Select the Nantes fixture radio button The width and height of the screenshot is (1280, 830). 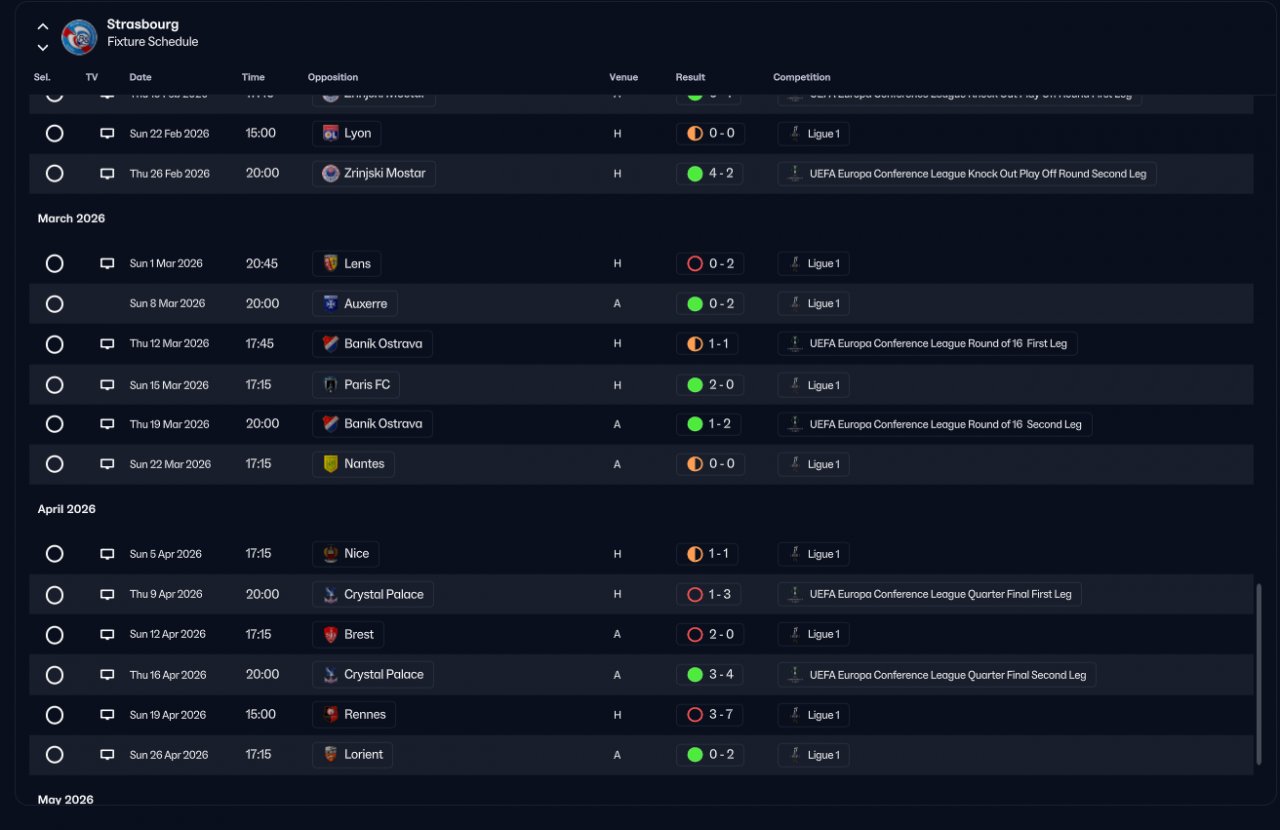[55, 464]
